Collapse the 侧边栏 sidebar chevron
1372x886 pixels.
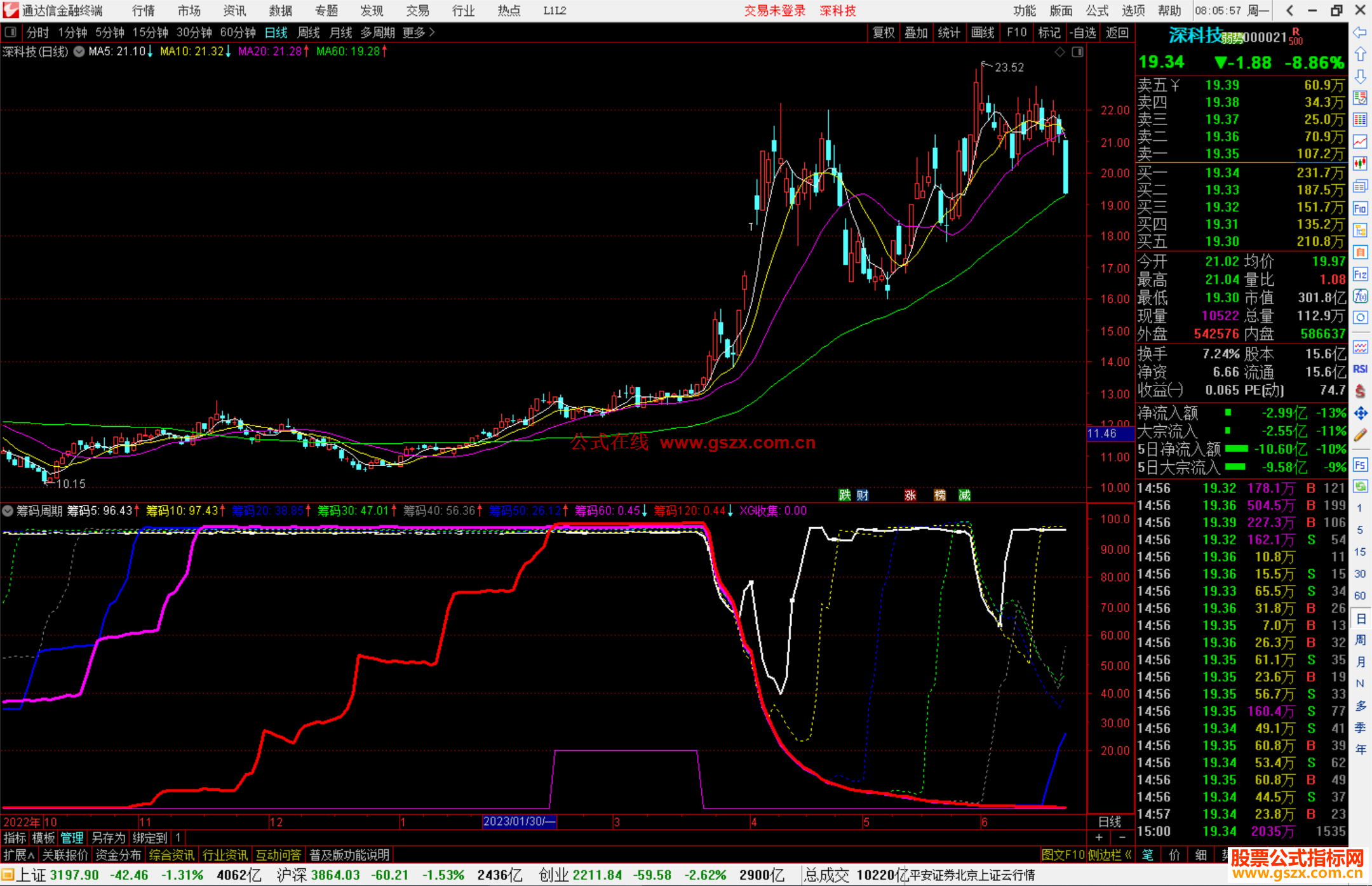[1128, 855]
